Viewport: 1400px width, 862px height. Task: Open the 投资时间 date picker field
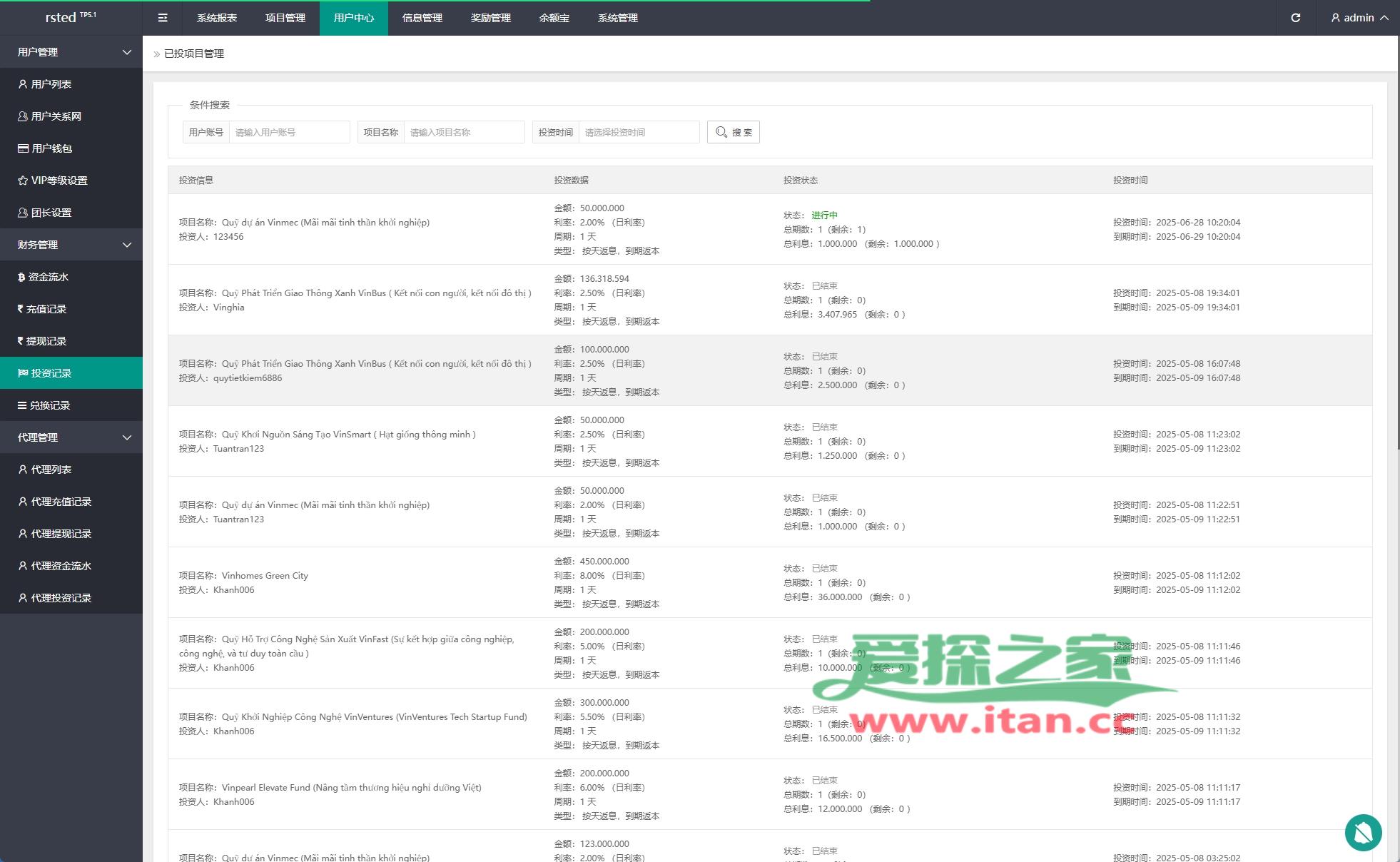click(x=639, y=132)
